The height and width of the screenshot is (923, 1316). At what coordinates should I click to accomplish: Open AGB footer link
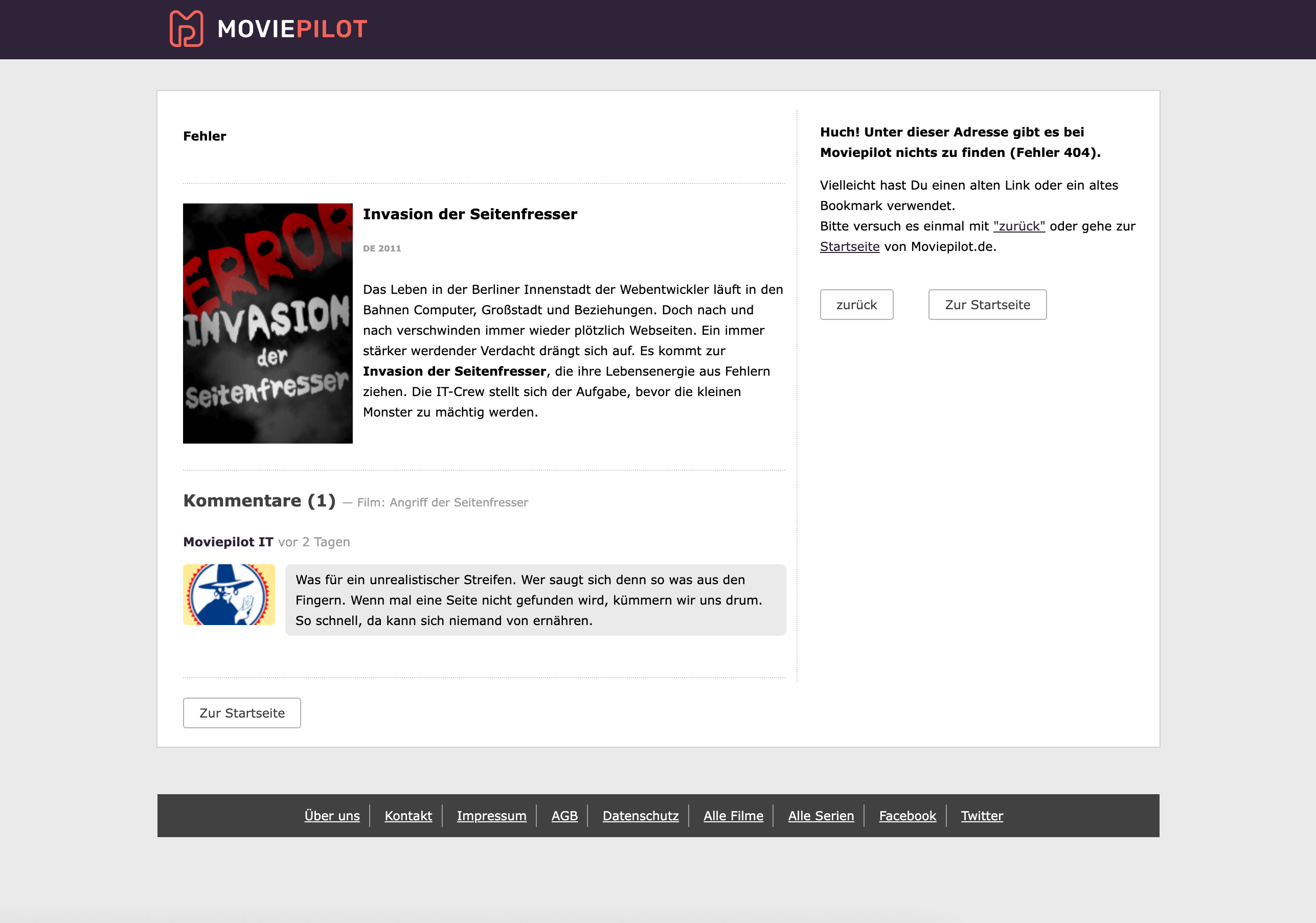(564, 816)
